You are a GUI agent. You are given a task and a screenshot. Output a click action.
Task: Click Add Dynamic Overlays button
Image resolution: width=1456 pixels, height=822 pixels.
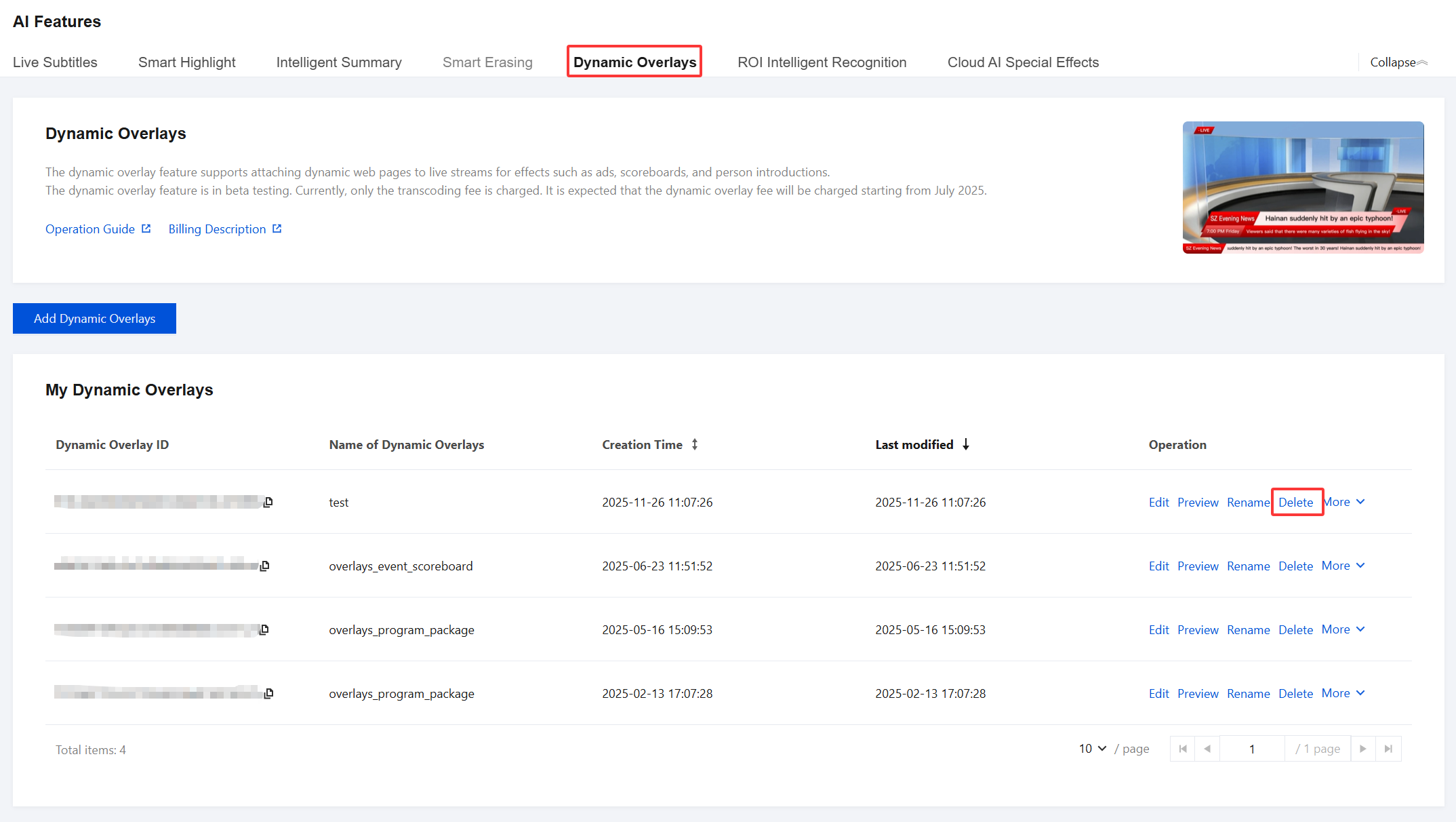pyautogui.click(x=94, y=319)
